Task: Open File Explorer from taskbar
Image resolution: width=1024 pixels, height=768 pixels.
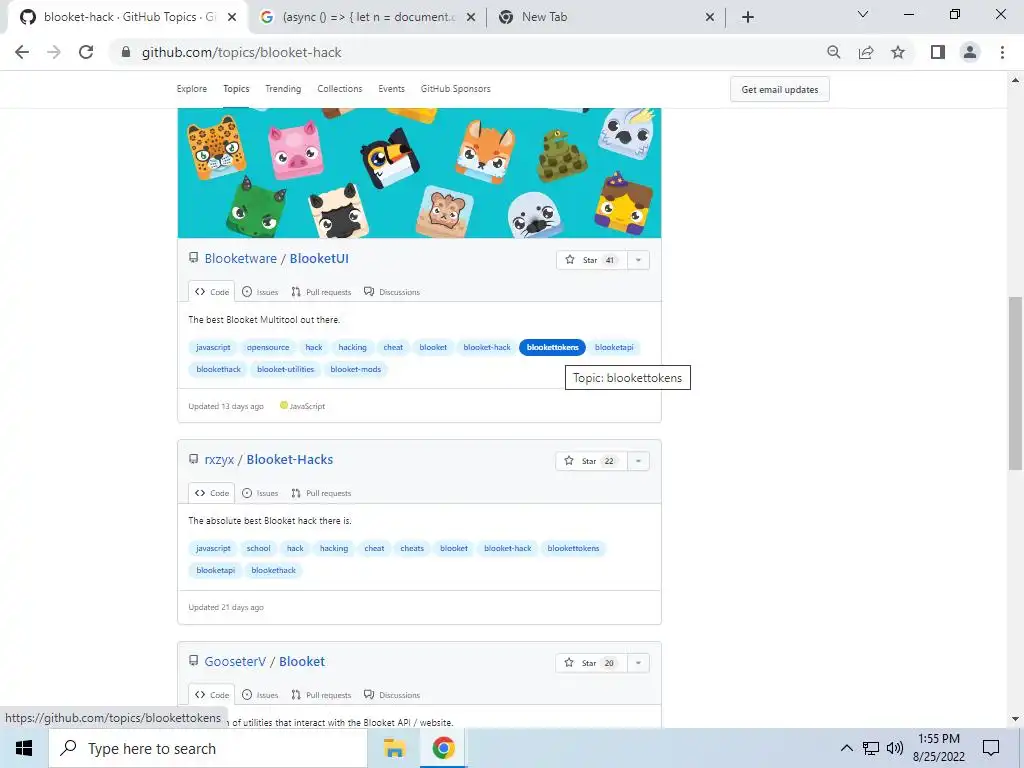Action: click(x=394, y=748)
